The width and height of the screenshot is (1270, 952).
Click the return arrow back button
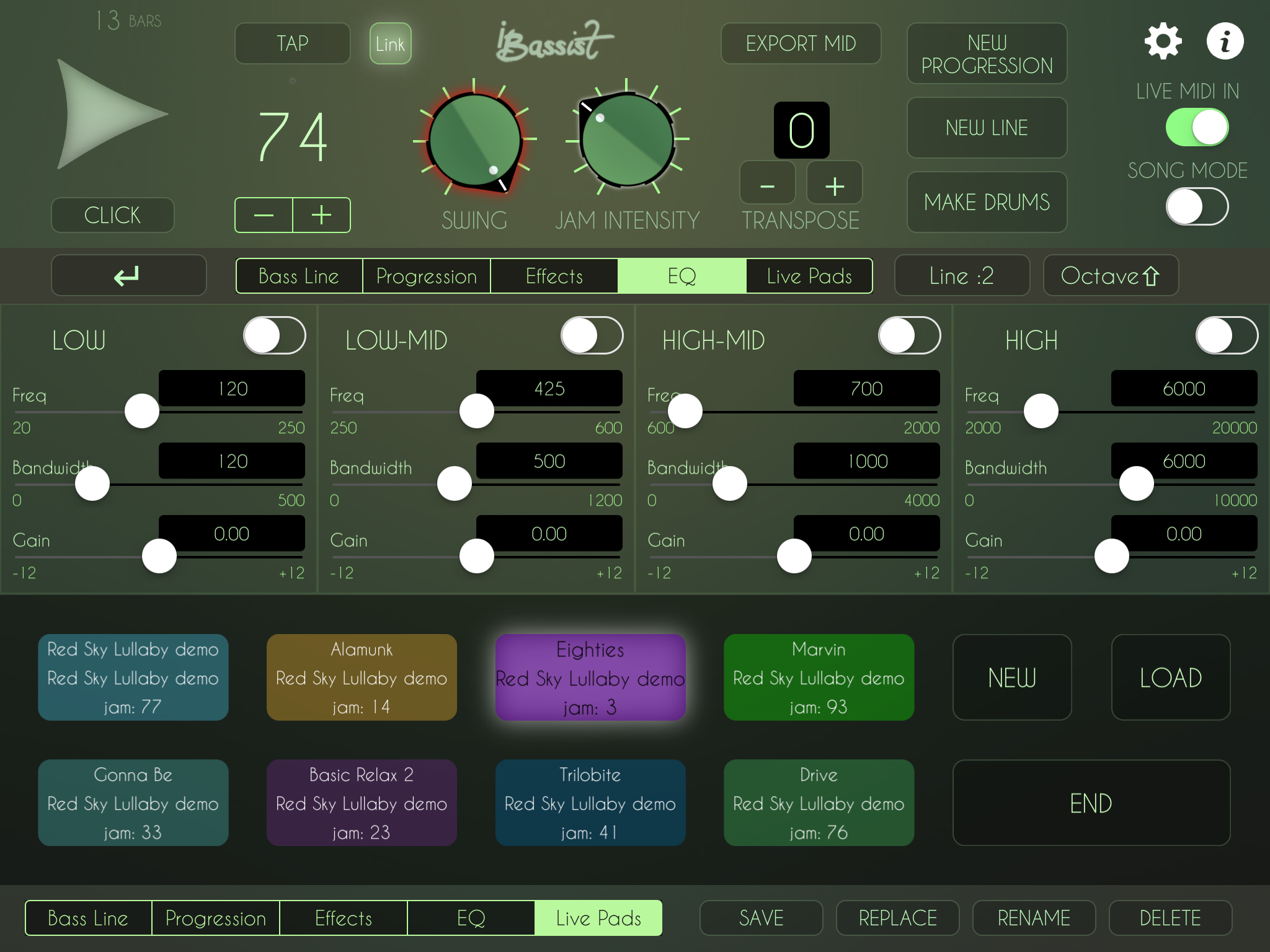128,276
